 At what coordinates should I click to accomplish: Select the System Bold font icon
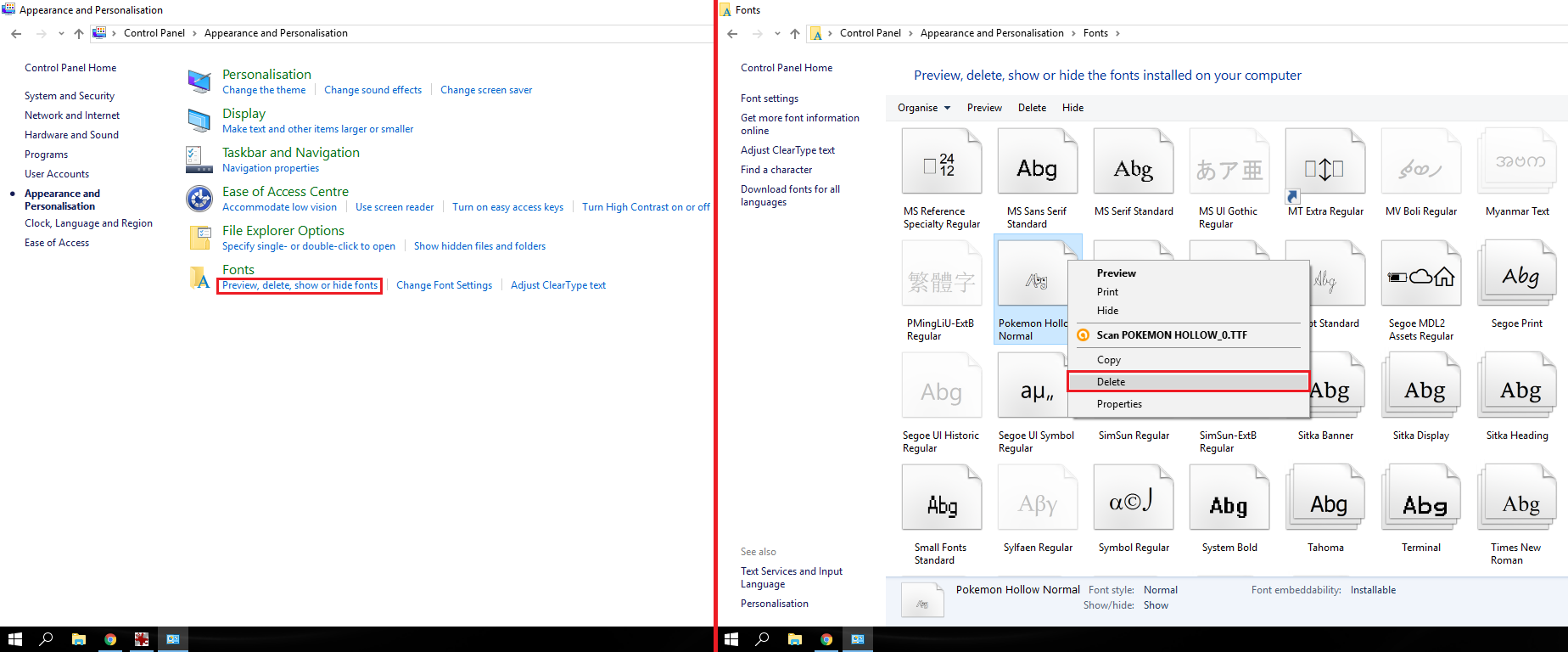point(1229,497)
